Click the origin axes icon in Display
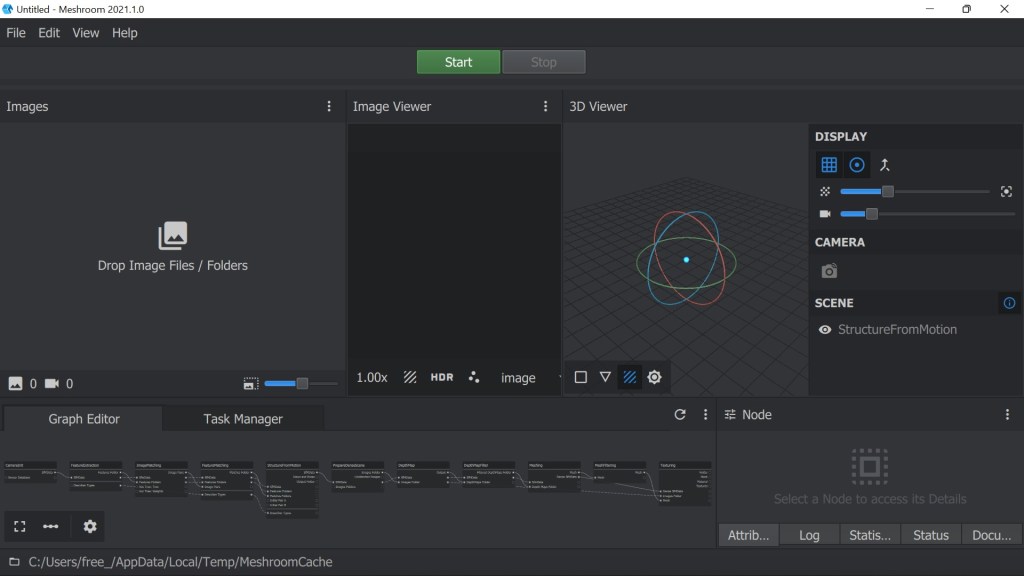The width and height of the screenshot is (1024, 576). [x=885, y=165]
